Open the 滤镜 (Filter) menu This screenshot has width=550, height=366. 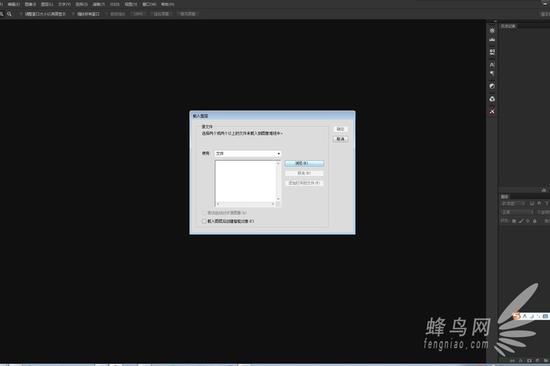coord(99,4)
